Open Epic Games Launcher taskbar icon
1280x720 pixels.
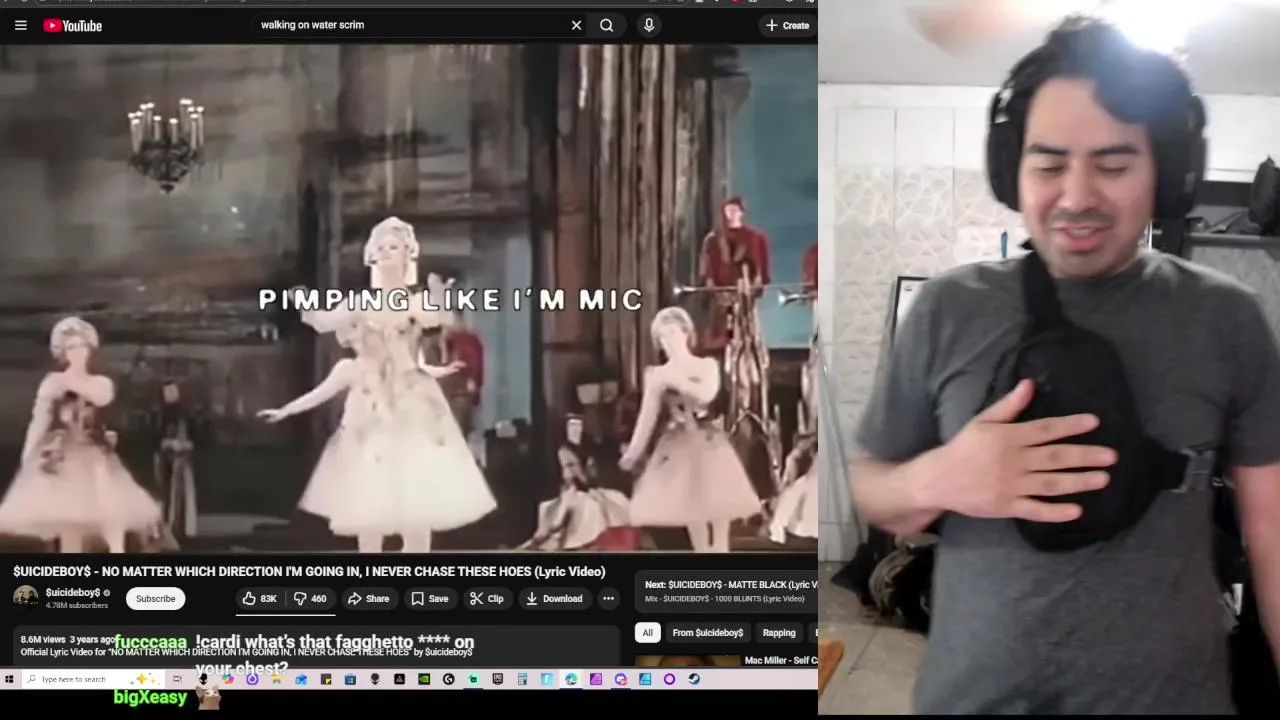498,679
